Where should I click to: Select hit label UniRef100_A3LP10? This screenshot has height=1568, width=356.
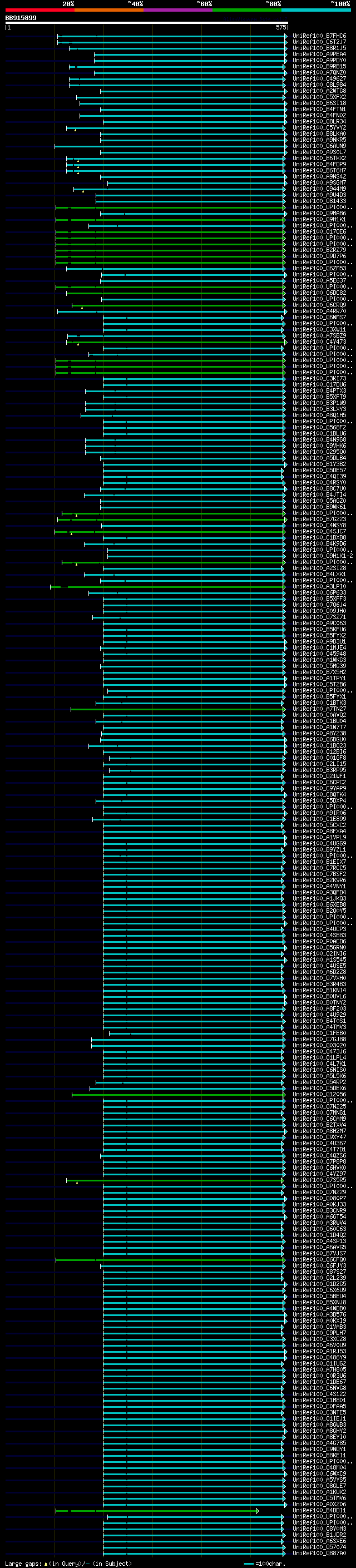point(319,587)
